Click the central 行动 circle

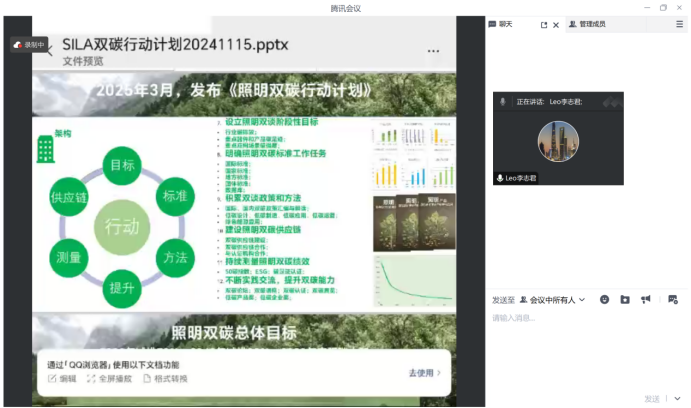122,227
